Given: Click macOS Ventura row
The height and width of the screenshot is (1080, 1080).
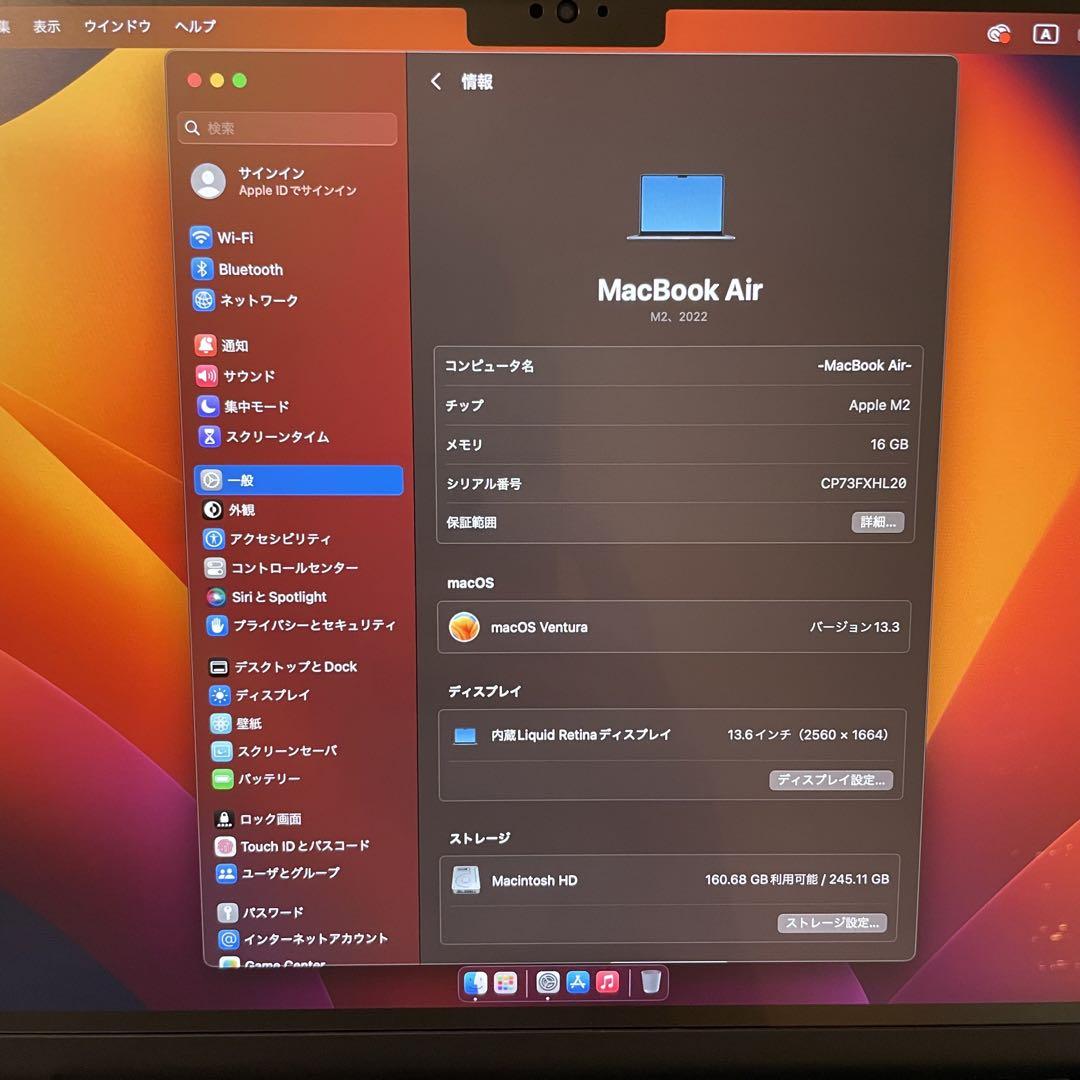Looking at the screenshot, I should pyautogui.click(x=674, y=627).
